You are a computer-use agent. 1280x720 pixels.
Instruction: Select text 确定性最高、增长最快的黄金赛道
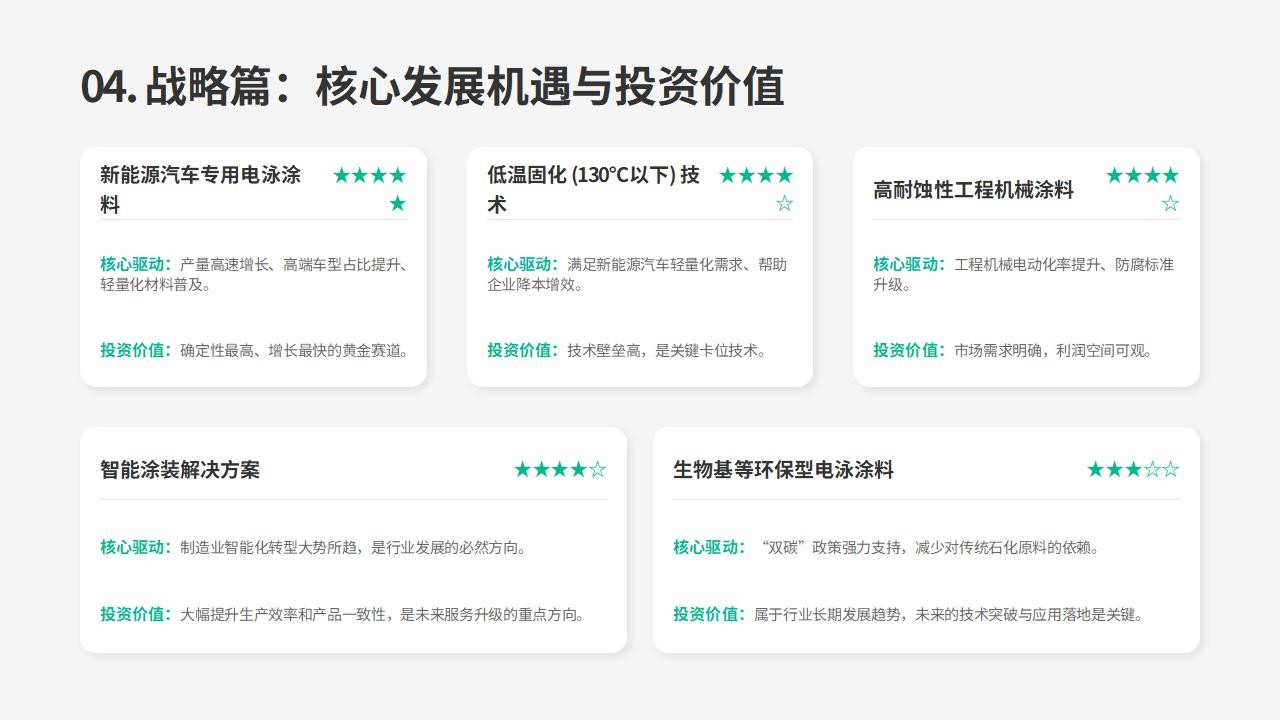click(294, 351)
